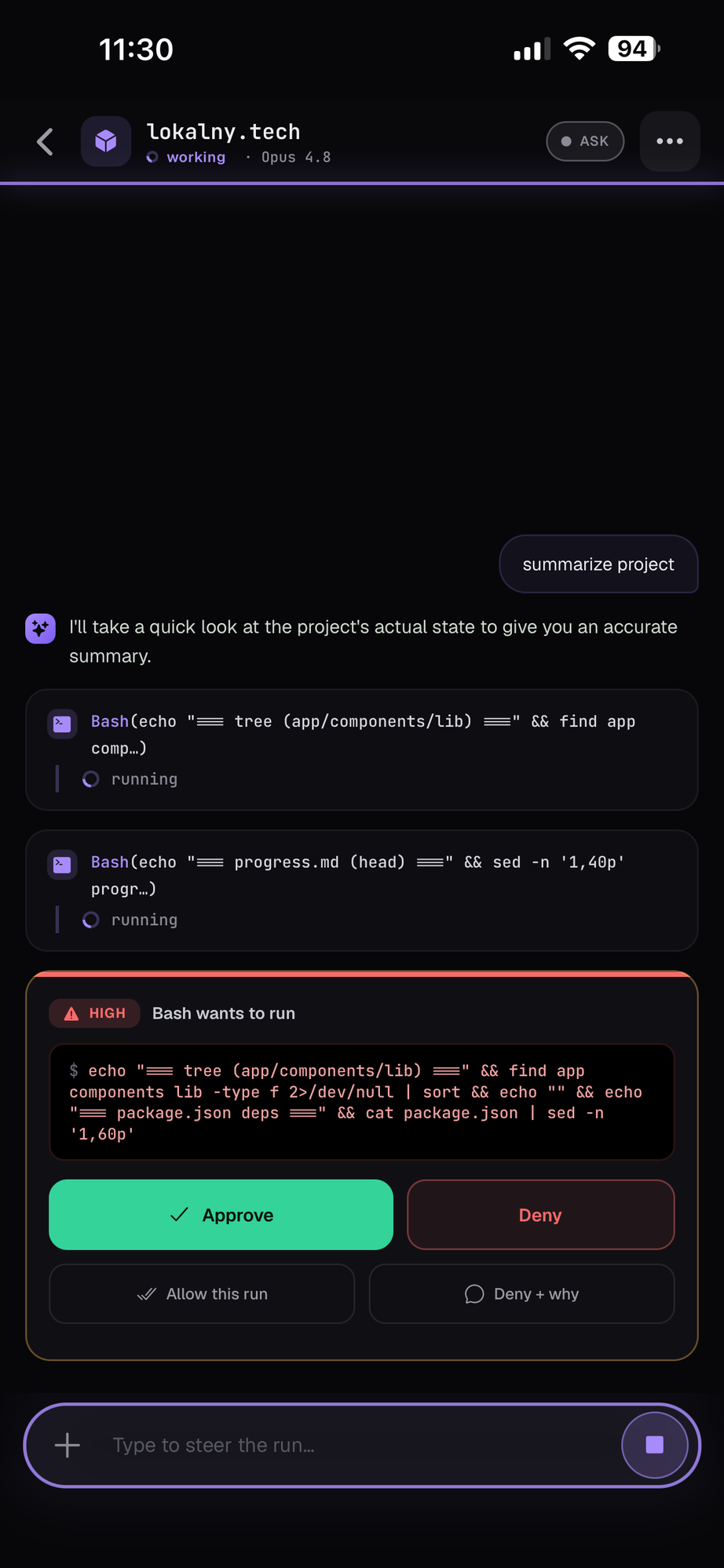Image resolution: width=724 pixels, height=1568 pixels.
Task: Toggle the ASK mode pill
Action: click(585, 141)
